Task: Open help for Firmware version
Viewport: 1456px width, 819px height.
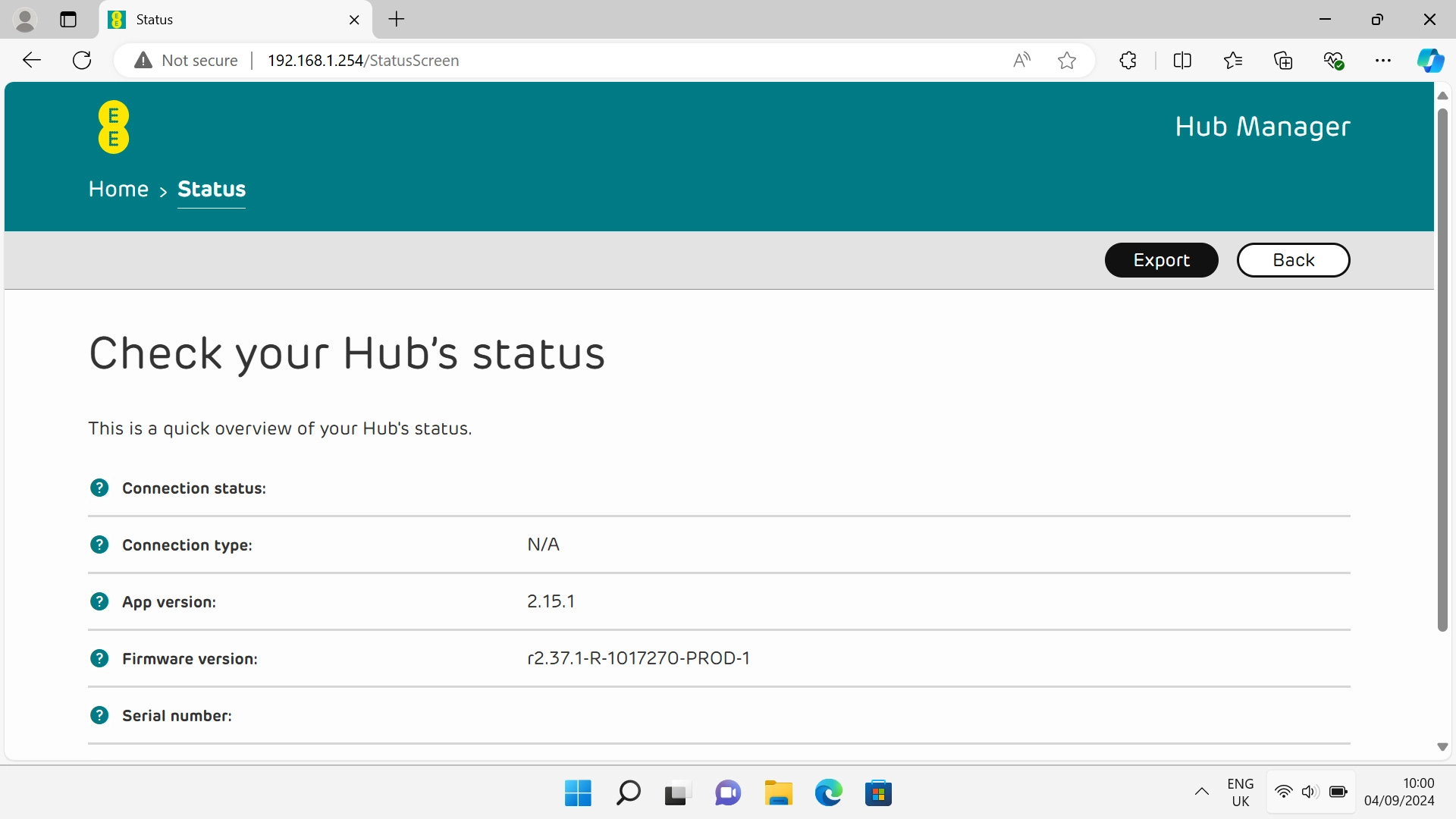Action: click(99, 658)
